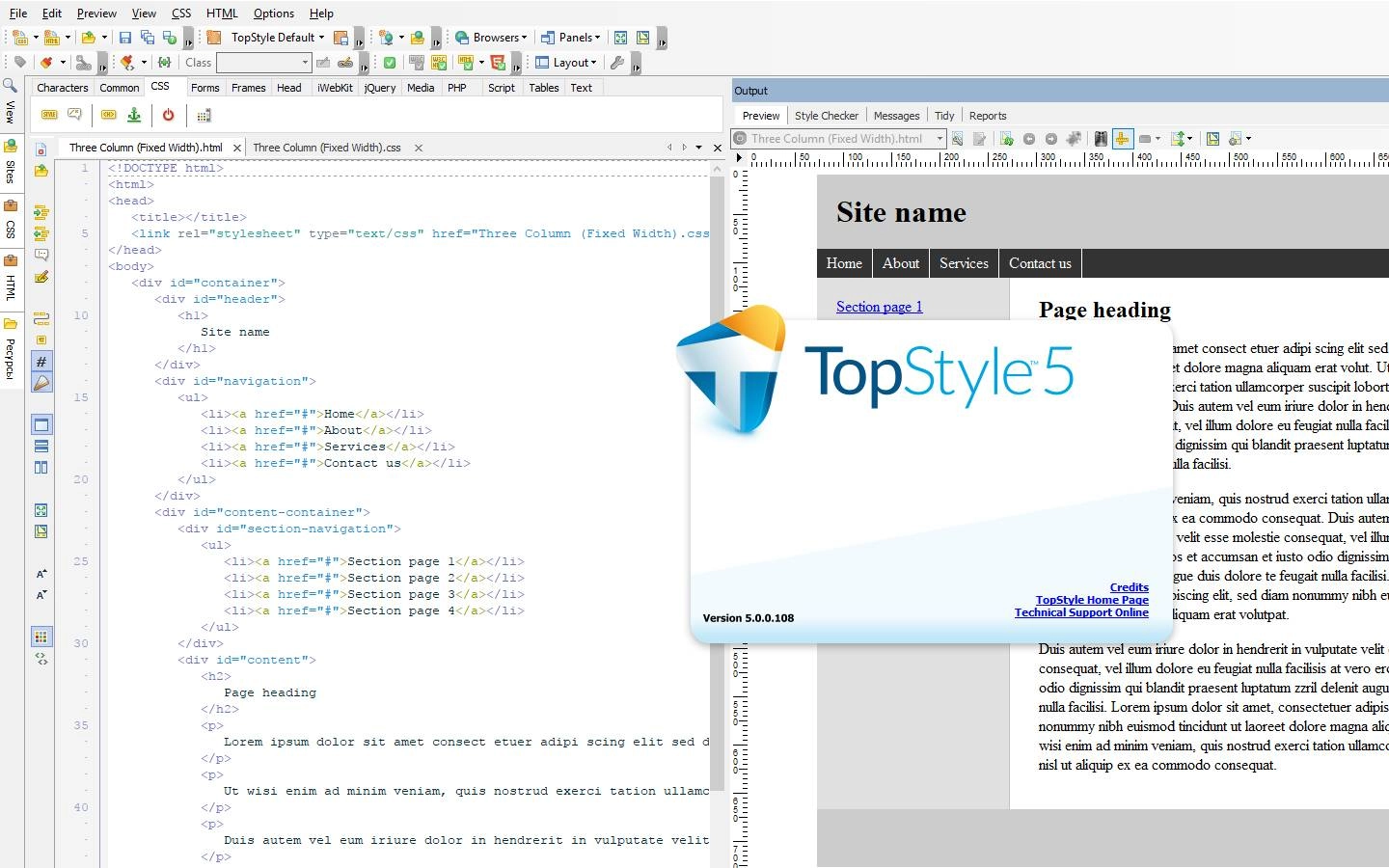
Task: Click the HTML5 validation icon
Action: click(x=498, y=63)
